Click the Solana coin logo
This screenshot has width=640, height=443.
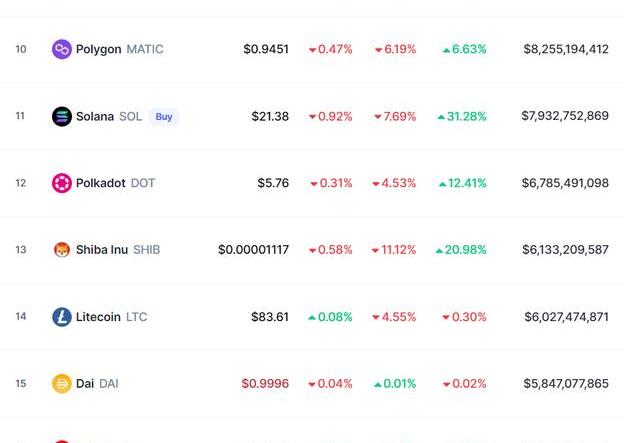pos(62,116)
